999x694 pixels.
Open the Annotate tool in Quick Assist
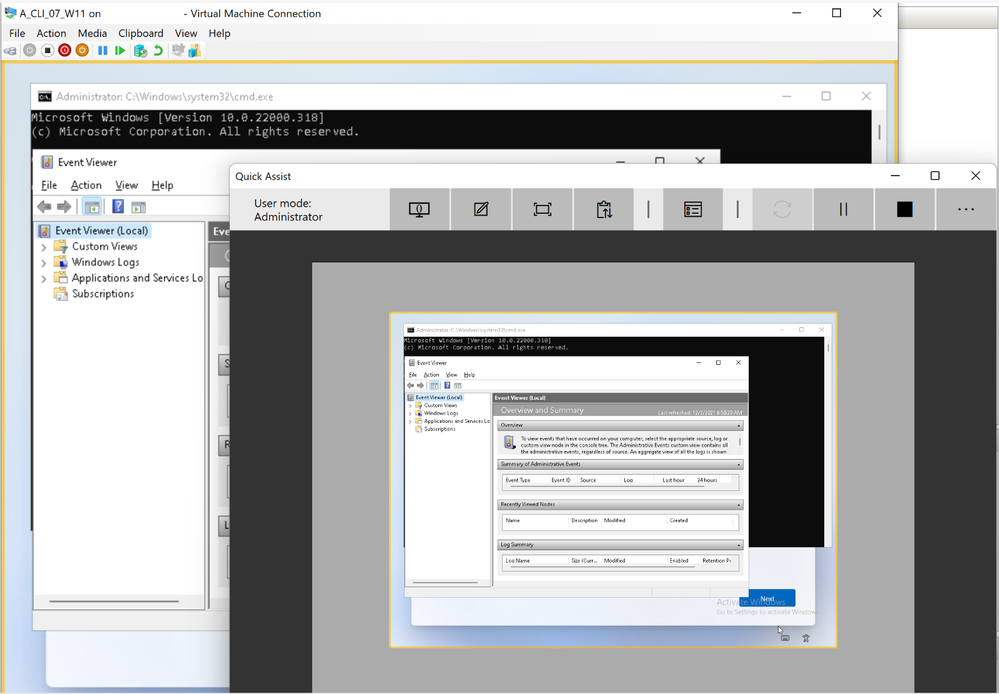coord(481,209)
